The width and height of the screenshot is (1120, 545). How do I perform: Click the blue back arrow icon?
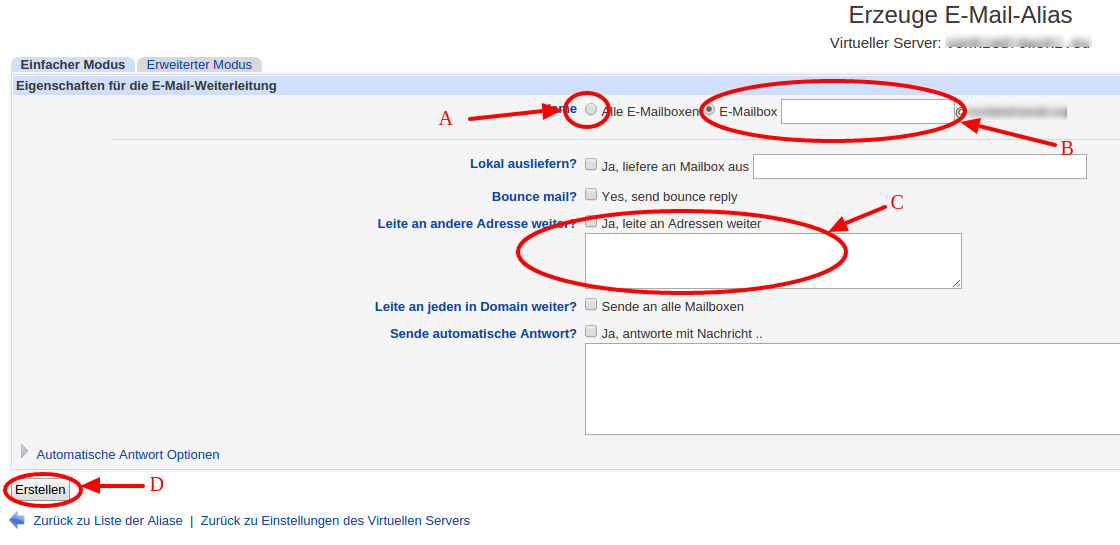click(17, 520)
